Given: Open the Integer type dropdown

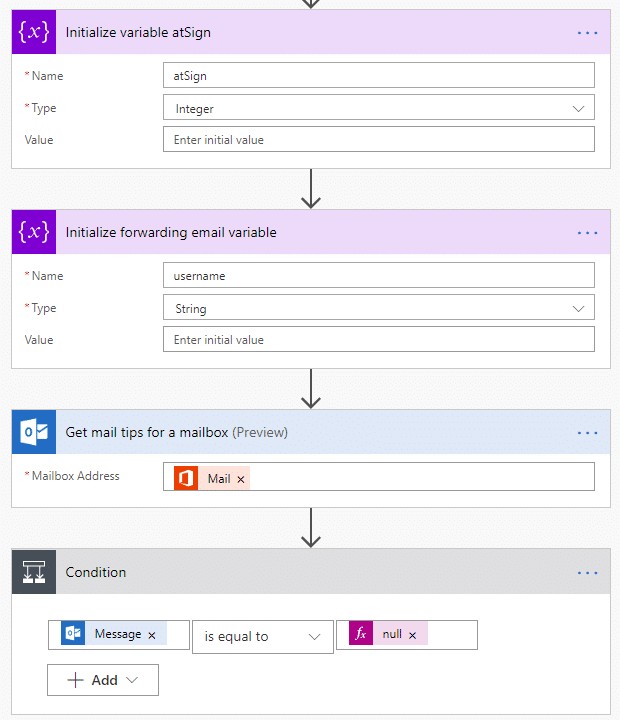Looking at the screenshot, I should click(379, 108).
